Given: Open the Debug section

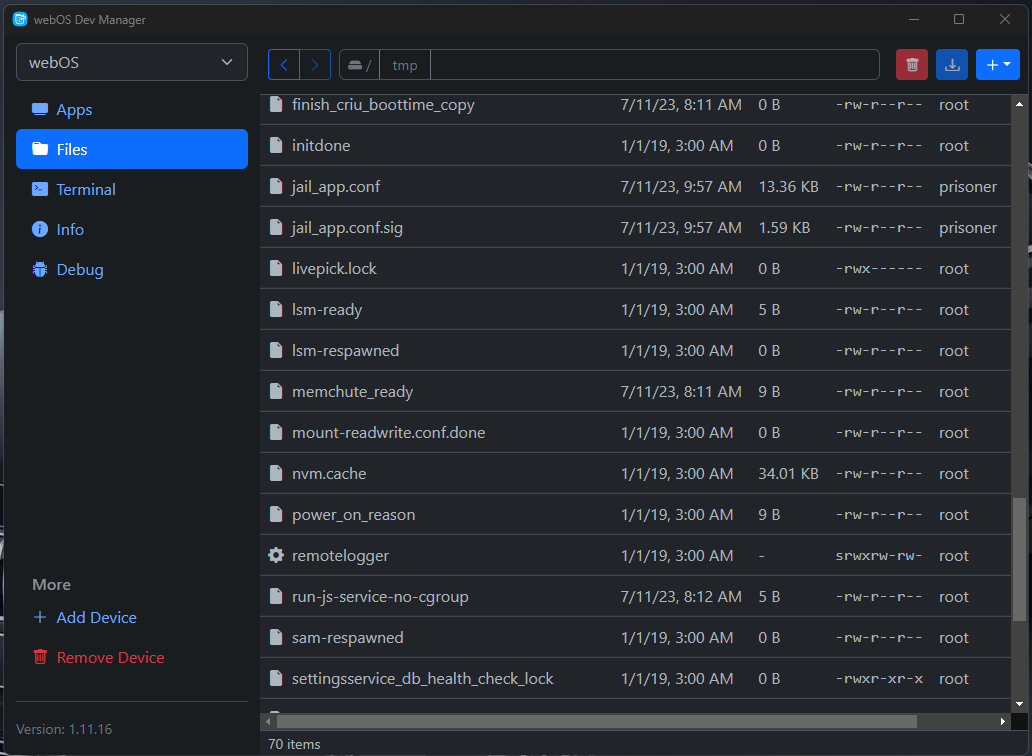Looking at the screenshot, I should coord(80,269).
